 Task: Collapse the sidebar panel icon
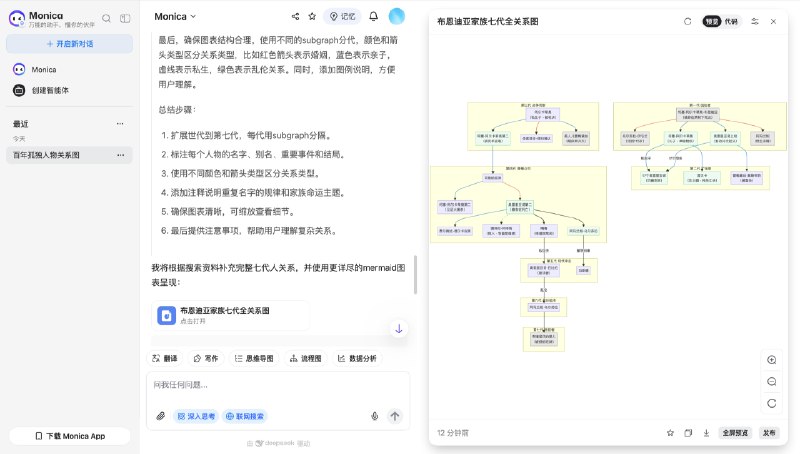[125, 18]
